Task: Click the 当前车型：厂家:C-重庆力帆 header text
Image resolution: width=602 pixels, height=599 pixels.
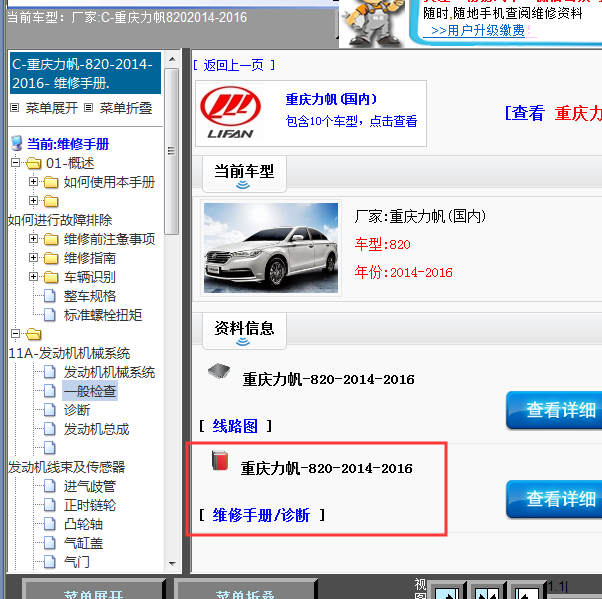Action: 127,17
